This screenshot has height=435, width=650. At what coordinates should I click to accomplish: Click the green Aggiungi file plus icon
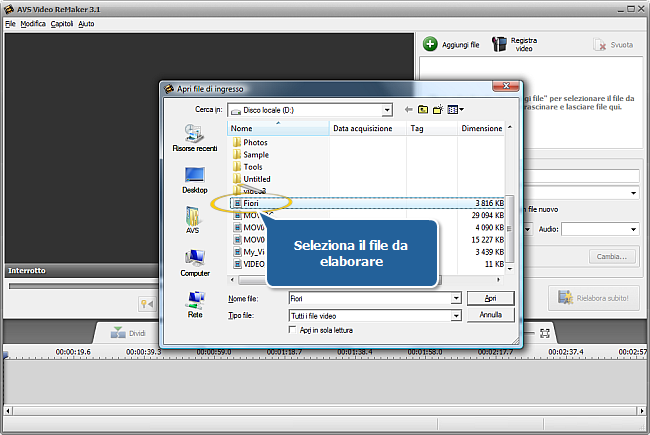tap(430, 44)
